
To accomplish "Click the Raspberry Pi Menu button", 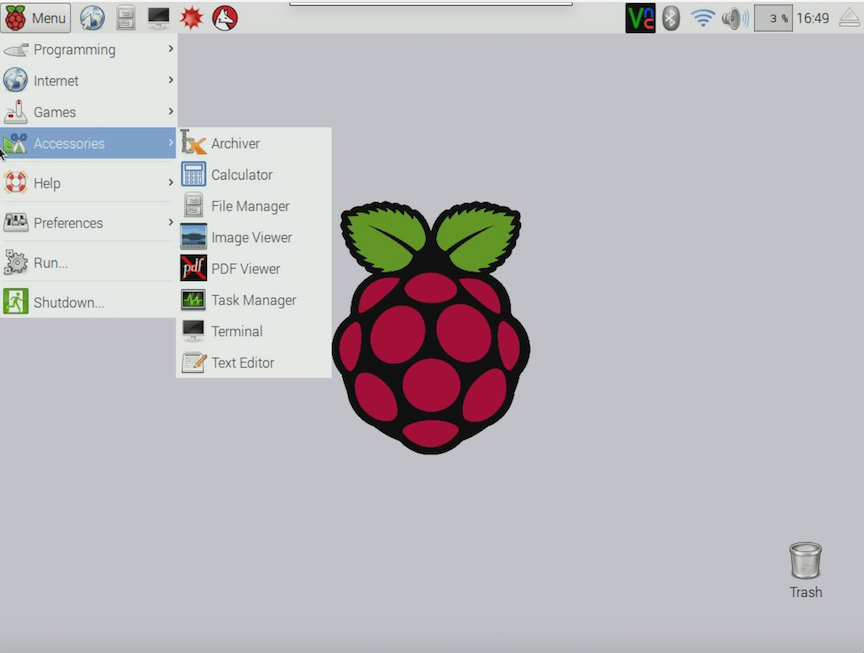I will click(x=36, y=18).
